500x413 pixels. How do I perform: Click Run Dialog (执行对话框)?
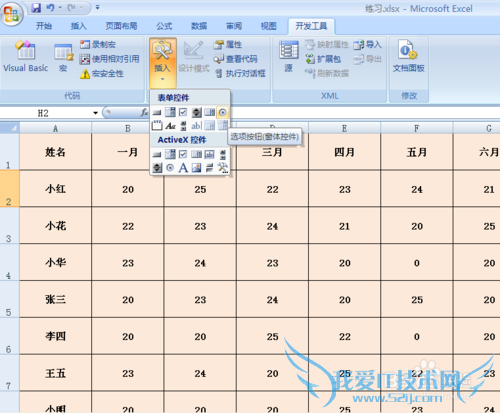240,73
